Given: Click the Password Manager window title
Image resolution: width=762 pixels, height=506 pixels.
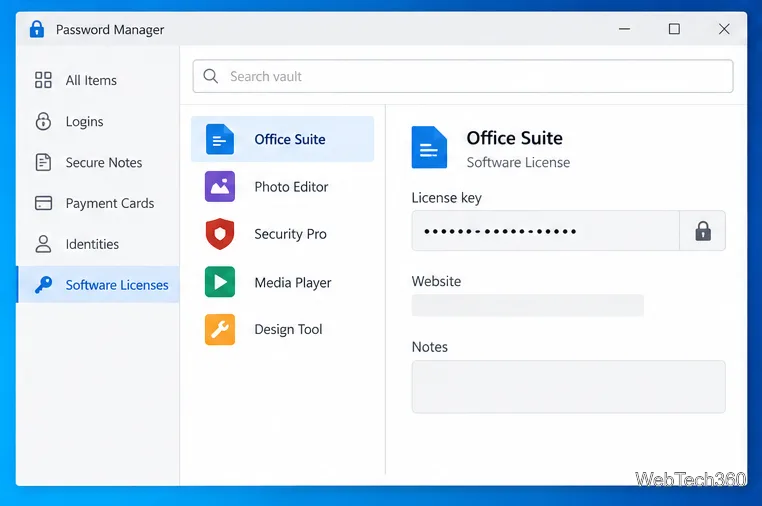Looking at the screenshot, I should pyautogui.click(x=110, y=30).
